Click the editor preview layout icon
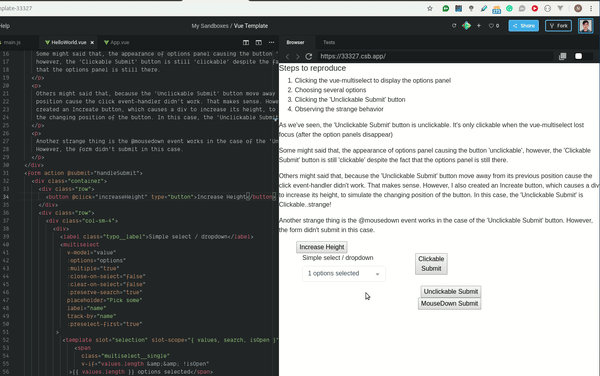Viewport: 600px width, 376px height. [259, 42]
